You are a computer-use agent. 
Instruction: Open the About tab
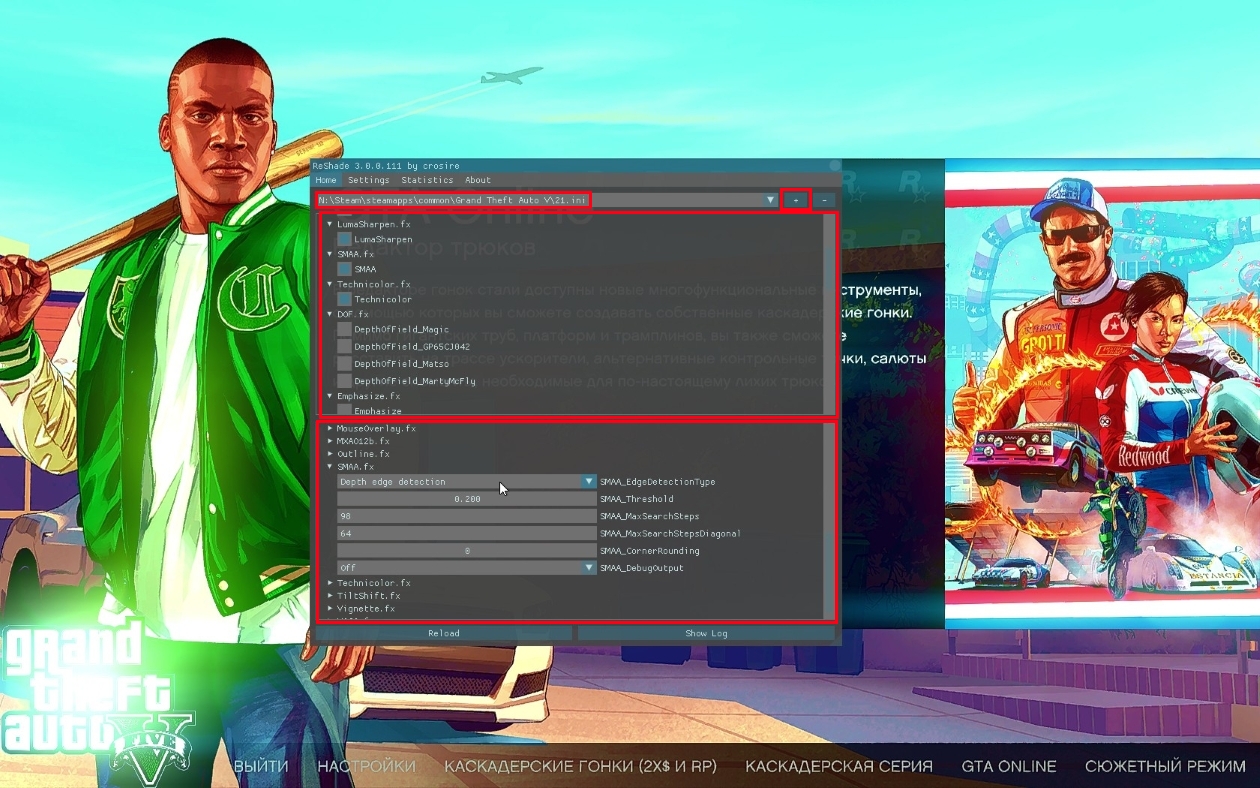(x=478, y=180)
